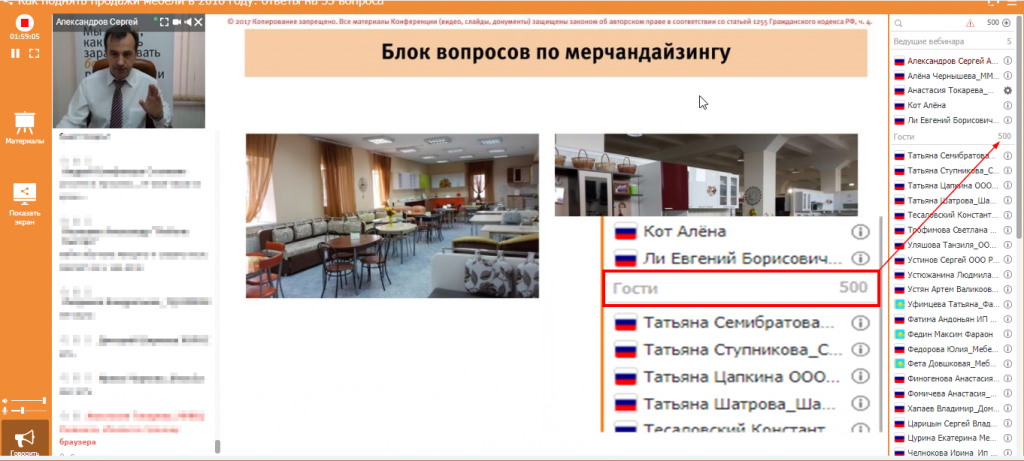Screen dimensions: 1024x461
Task: Pause the recording in the left sidebar
Action: point(16,53)
